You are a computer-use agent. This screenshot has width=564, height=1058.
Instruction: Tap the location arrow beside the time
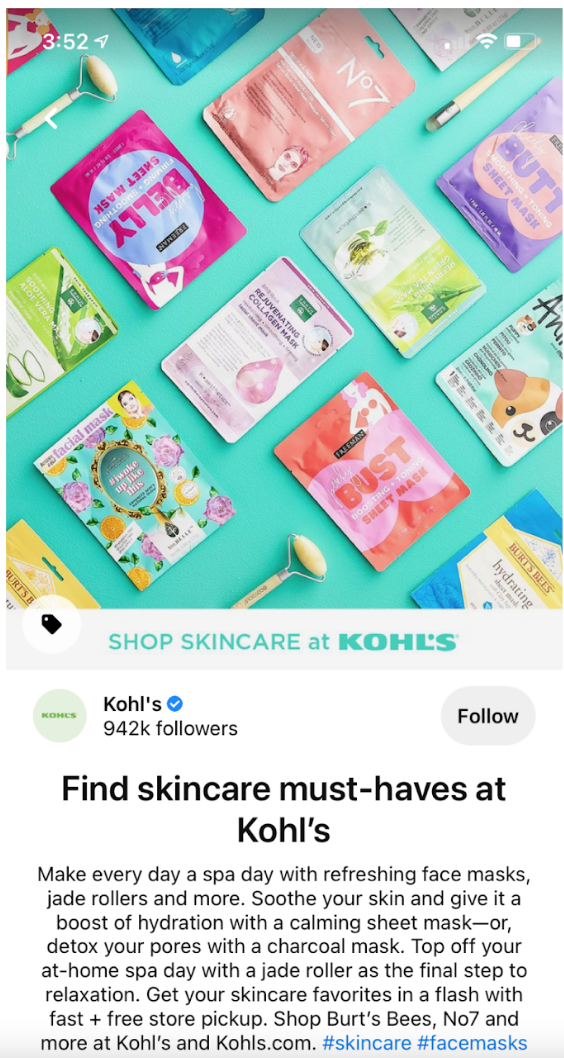click(101, 41)
